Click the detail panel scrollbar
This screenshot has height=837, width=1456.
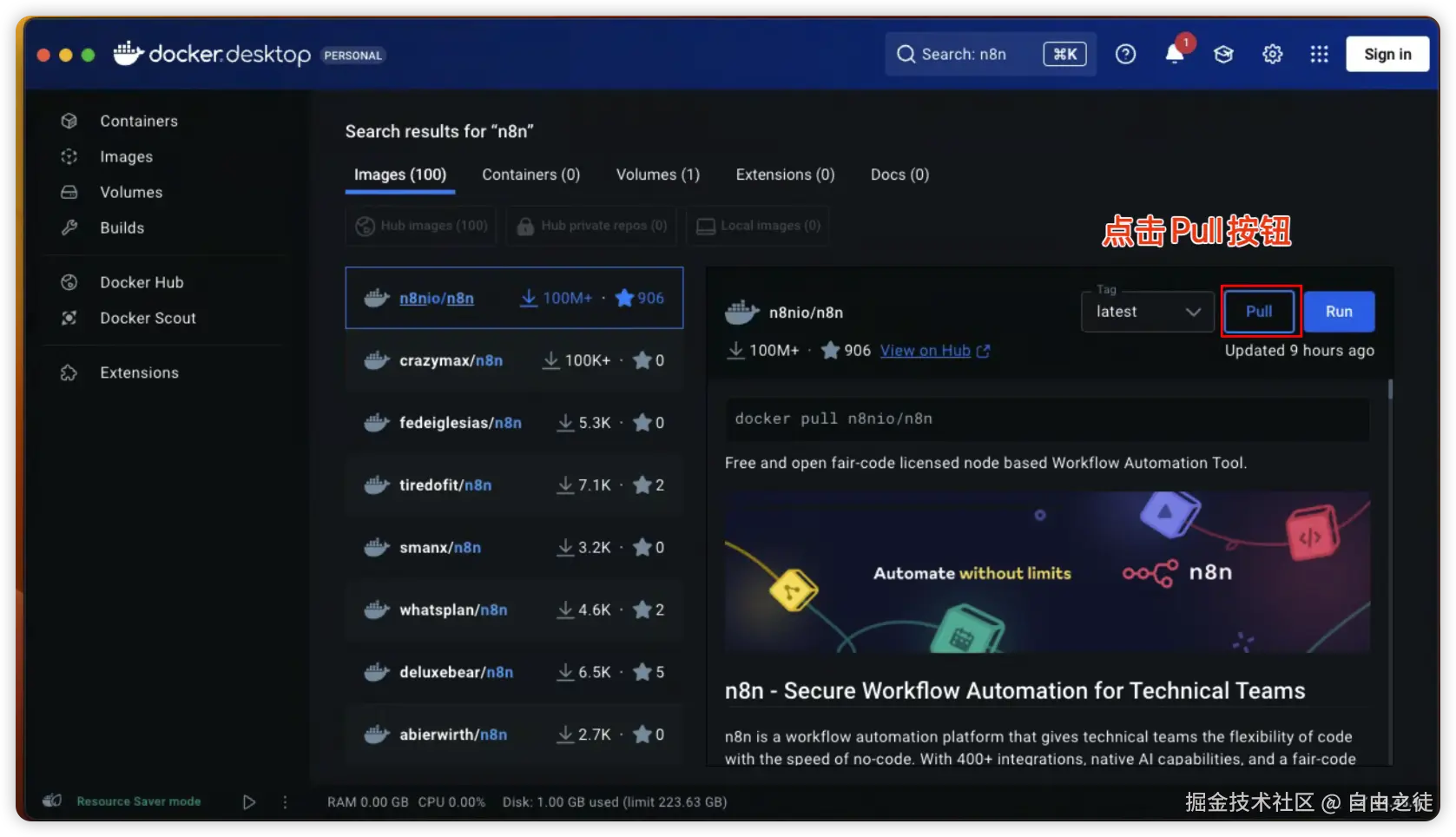[x=1390, y=389]
